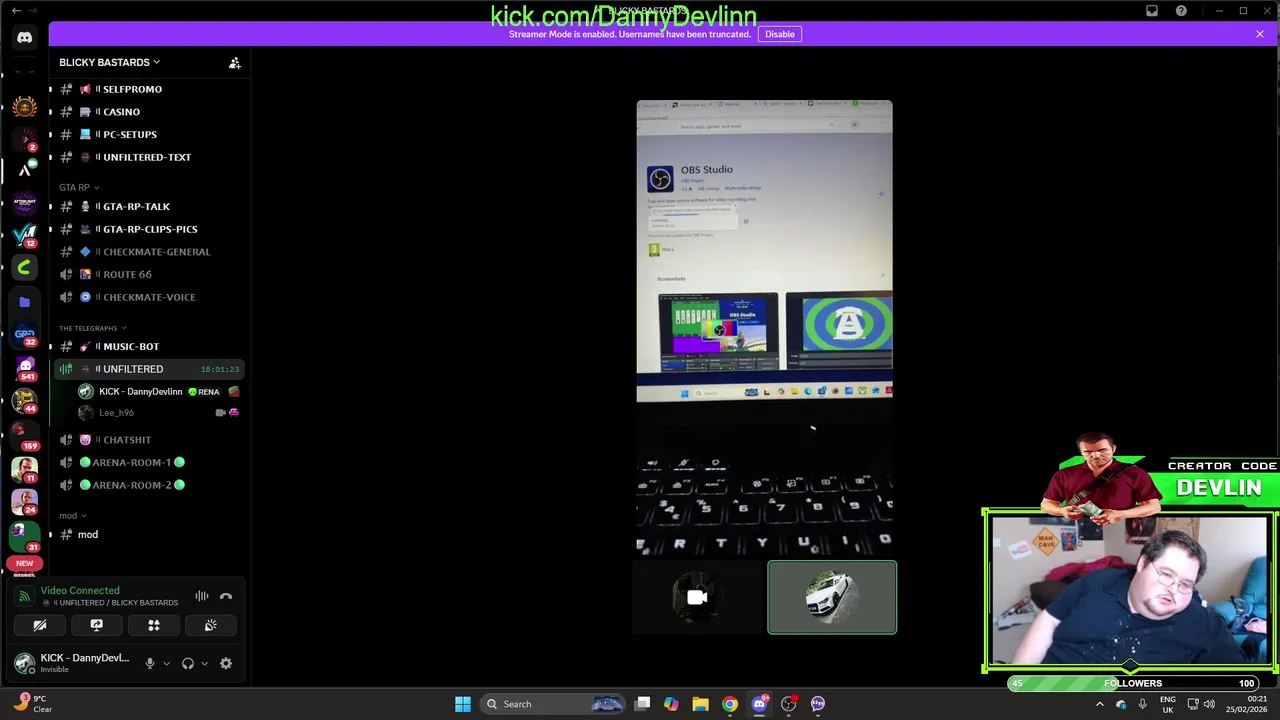This screenshot has width=1280, height=720.
Task: Open microphone input options arrow
Action: pos(166,663)
